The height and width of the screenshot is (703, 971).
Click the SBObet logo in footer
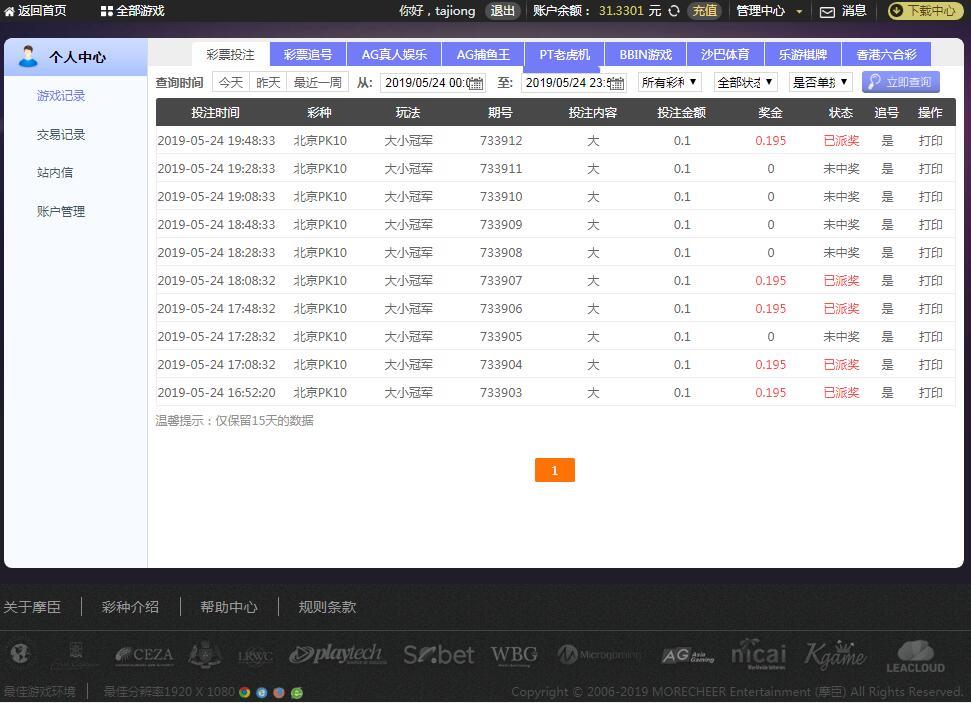click(439, 655)
